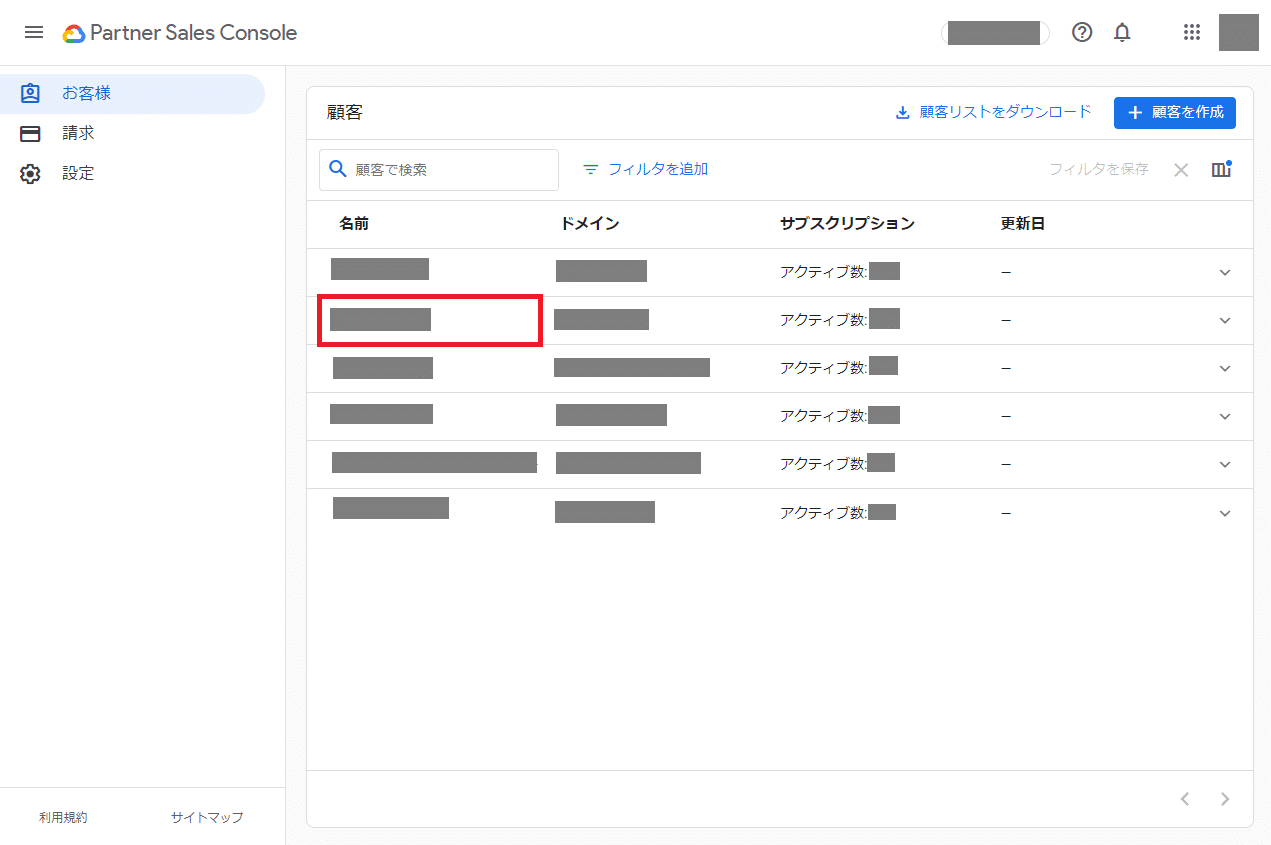Expand the third customer row chevron

pyautogui.click(x=1225, y=369)
